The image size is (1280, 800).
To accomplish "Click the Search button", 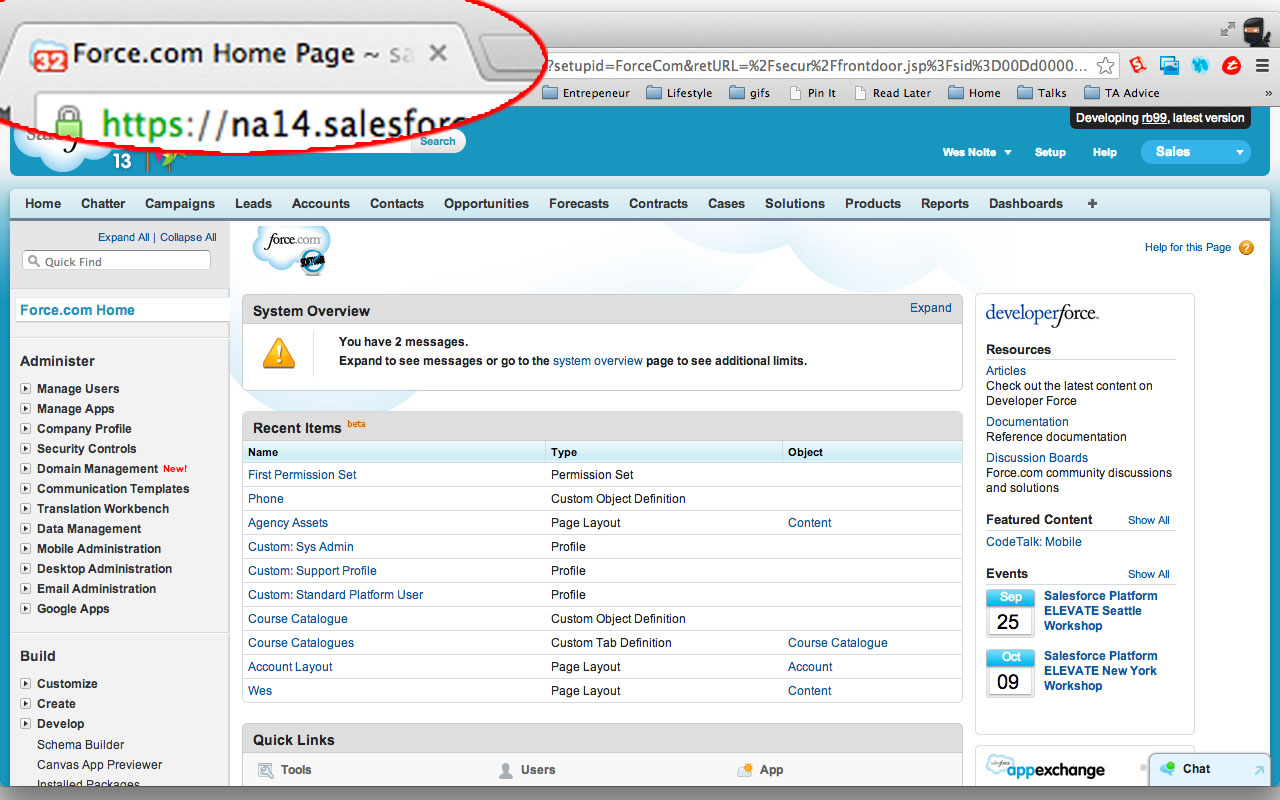I will [438, 141].
